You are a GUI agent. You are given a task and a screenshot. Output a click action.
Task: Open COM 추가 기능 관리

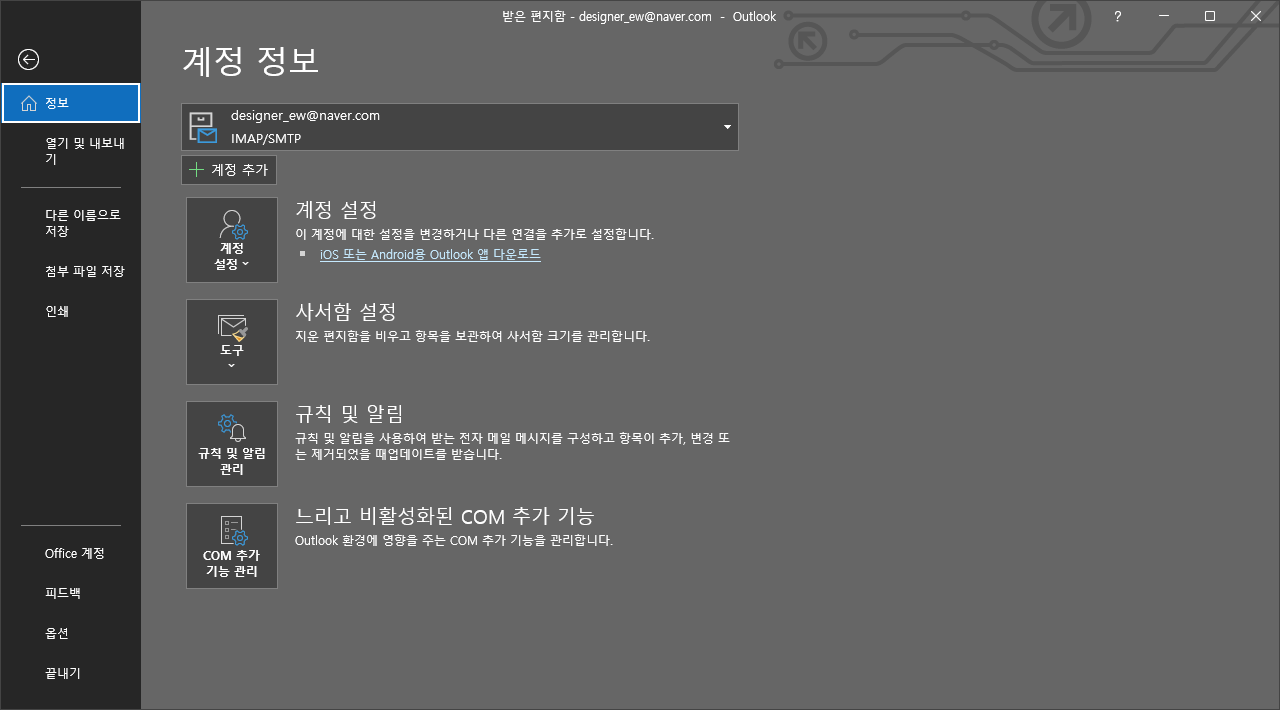[232, 546]
